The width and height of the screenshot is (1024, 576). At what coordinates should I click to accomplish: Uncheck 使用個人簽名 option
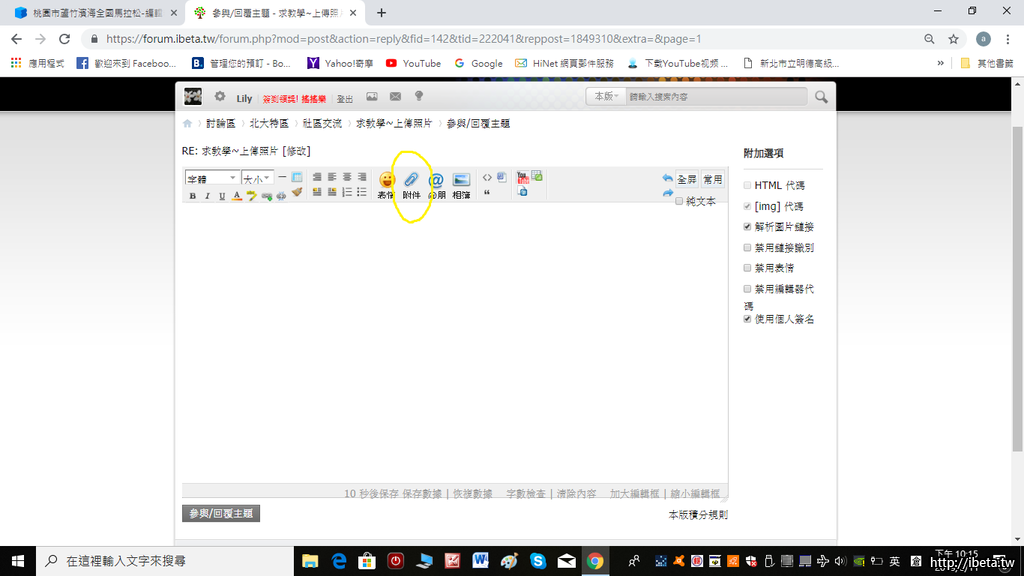point(747,319)
